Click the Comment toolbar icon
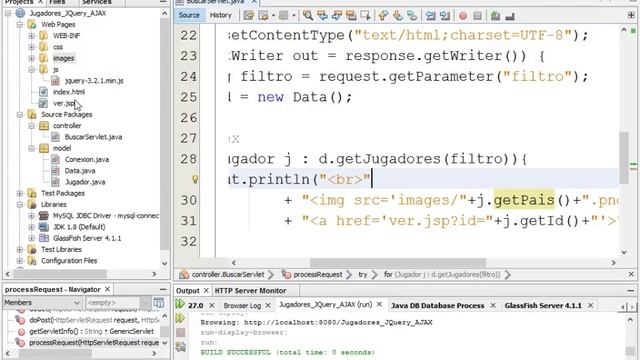Viewport: 640px width, 360px height. pyautogui.click(x=495, y=16)
